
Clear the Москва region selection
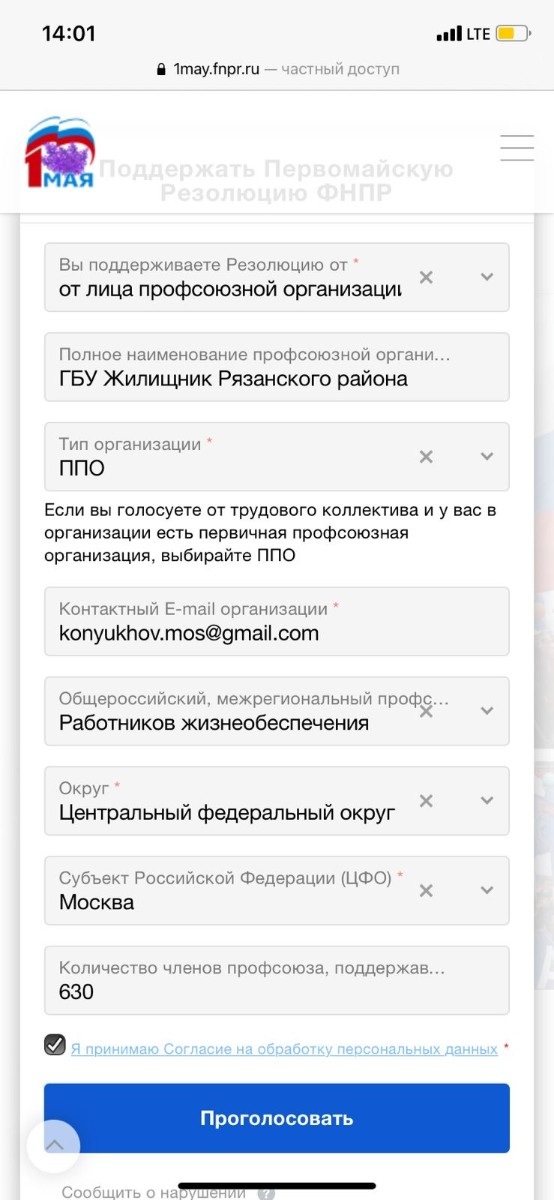[x=426, y=891]
